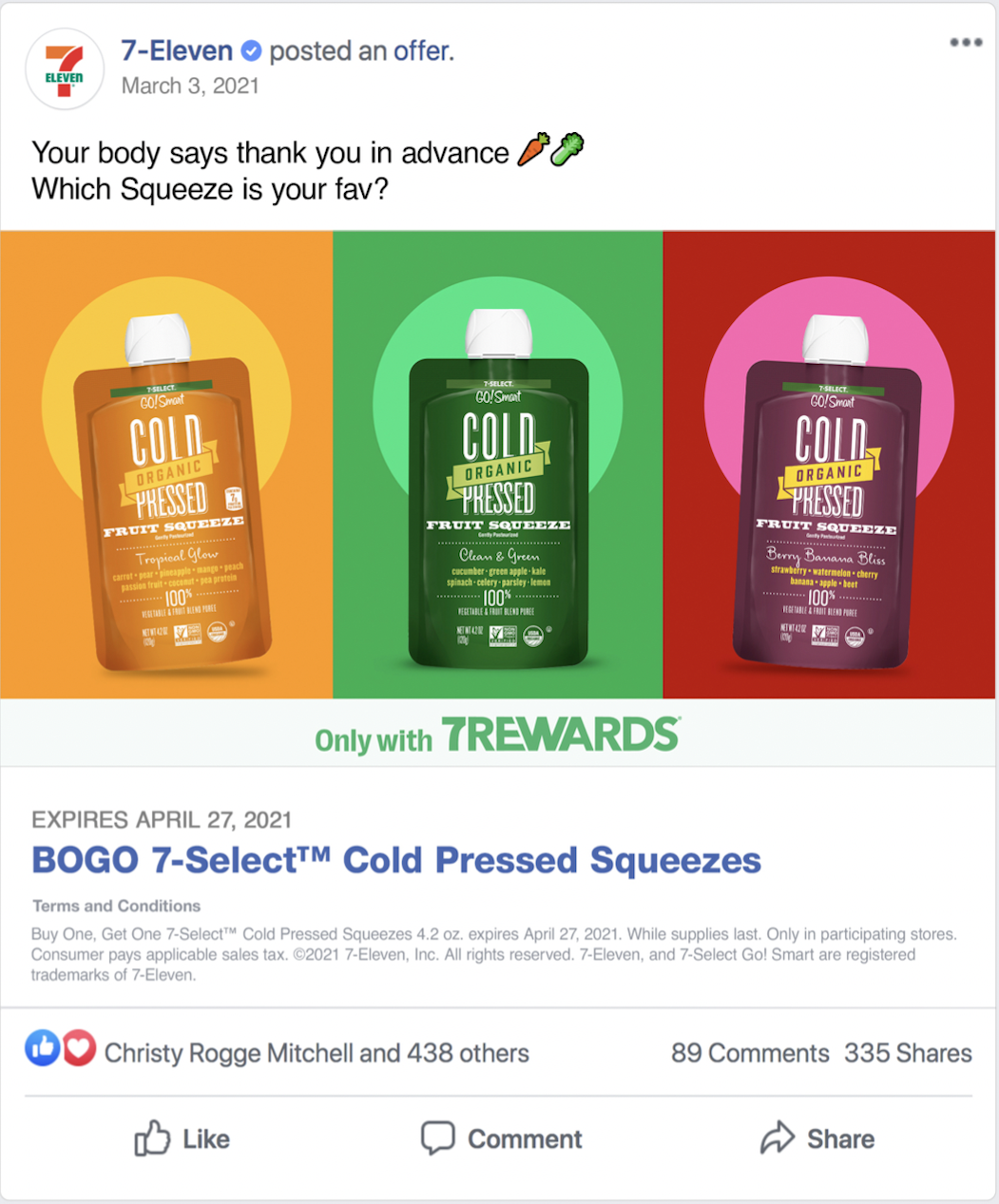
Task: Open the 89 Comments list
Action: 750,1053
